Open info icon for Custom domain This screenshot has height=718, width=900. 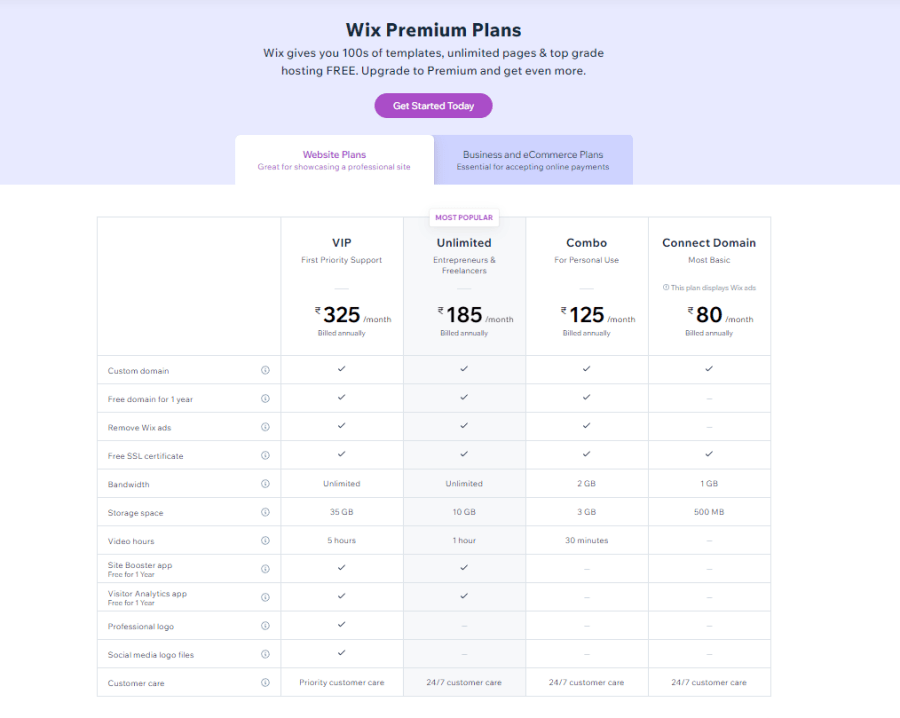pos(265,370)
